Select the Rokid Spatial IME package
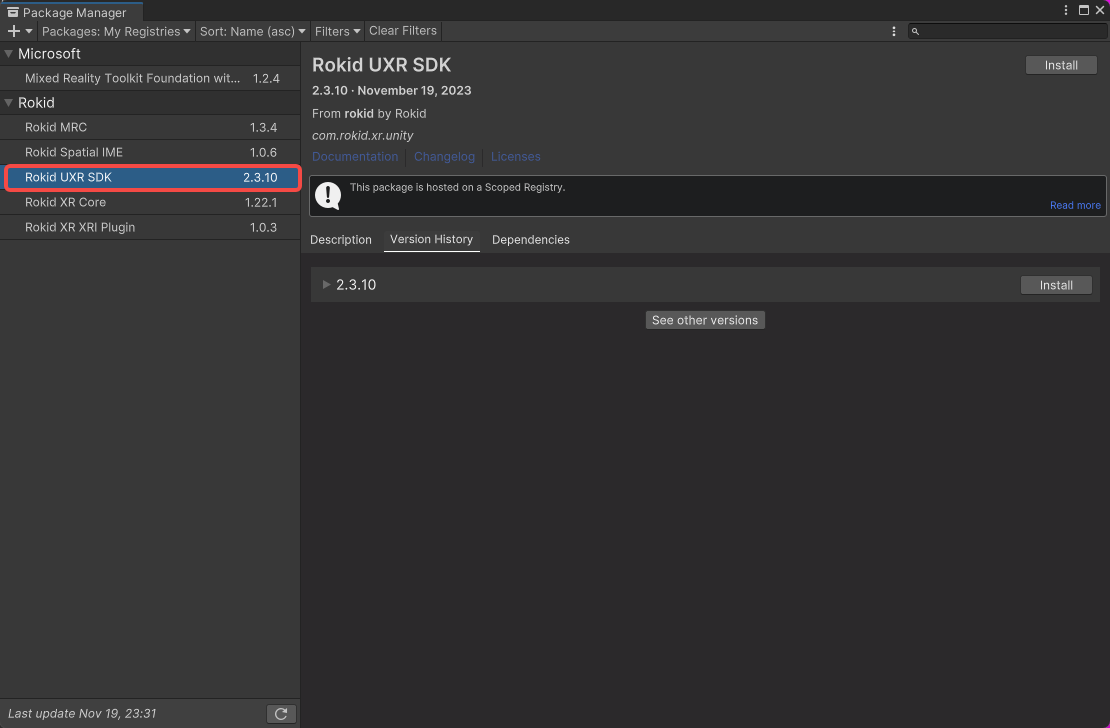The image size is (1110, 728). pyautogui.click(x=150, y=152)
